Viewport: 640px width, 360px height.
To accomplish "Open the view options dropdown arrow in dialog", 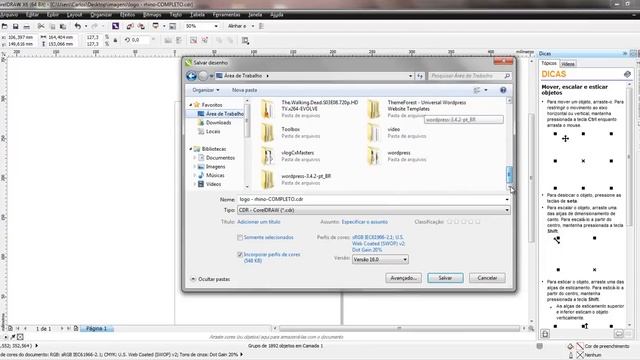I will point(486,90).
